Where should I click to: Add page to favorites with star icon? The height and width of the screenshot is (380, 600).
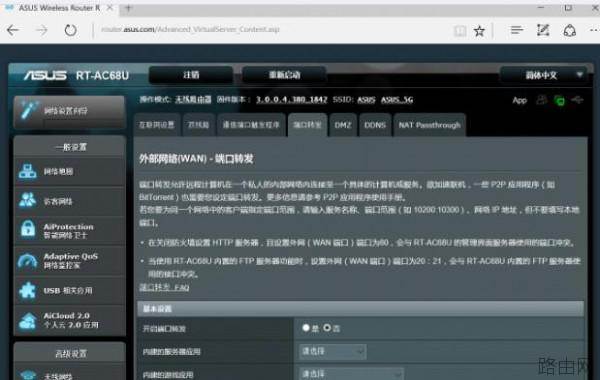click(479, 30)
